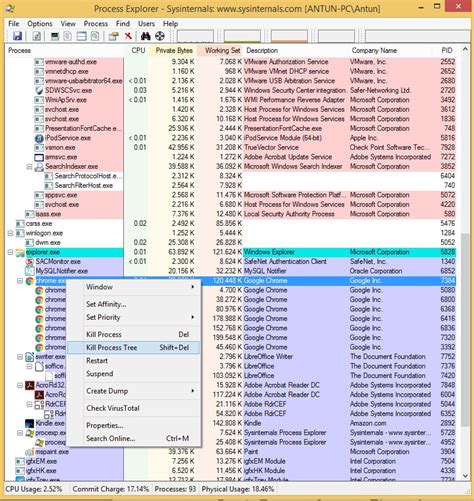This screenshot has height=501, width=474.
Task: Click the Properties toolbar icon
Action: pos(114,36)
